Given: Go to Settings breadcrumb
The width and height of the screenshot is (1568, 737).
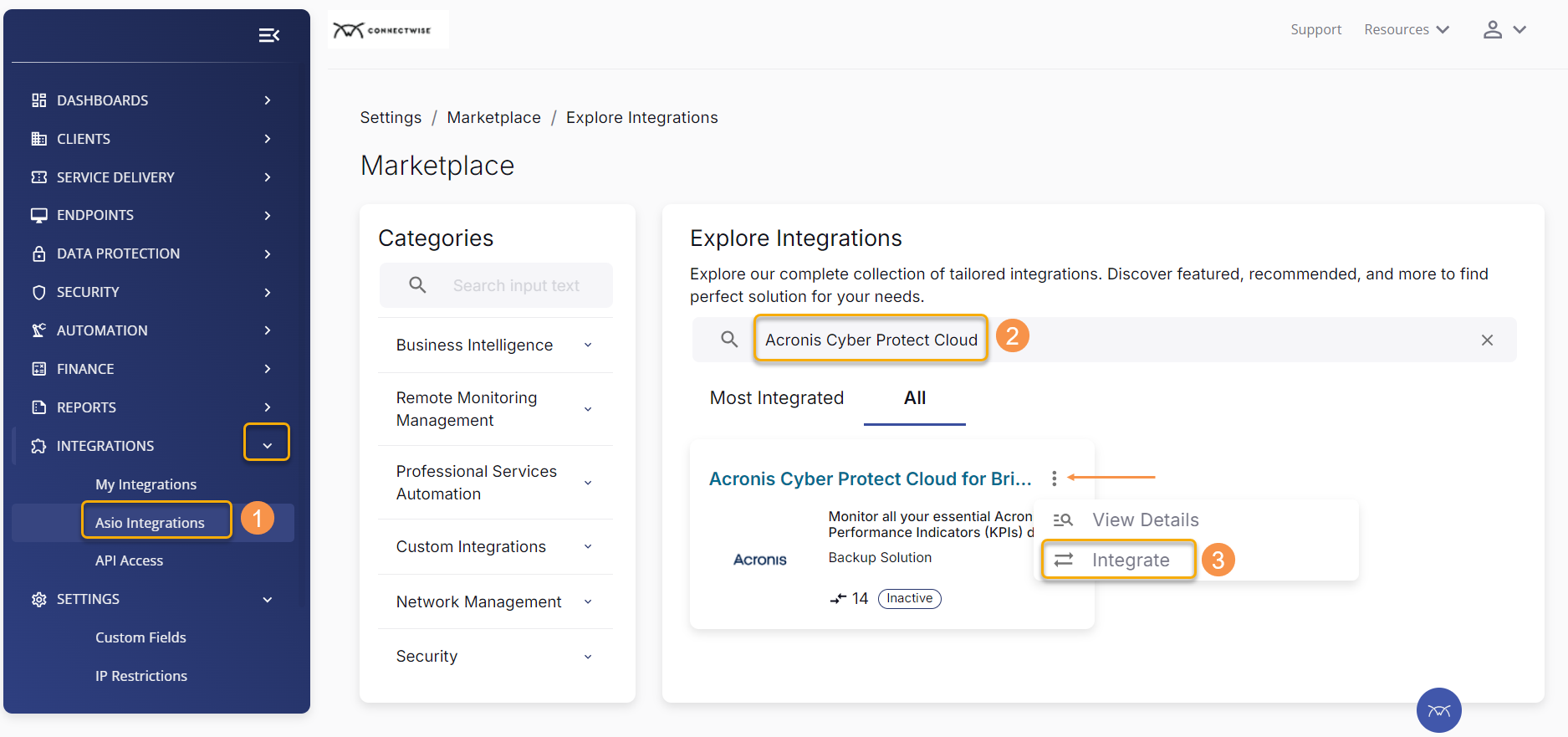Looking at the screenshot, I should tap(391, 117).
